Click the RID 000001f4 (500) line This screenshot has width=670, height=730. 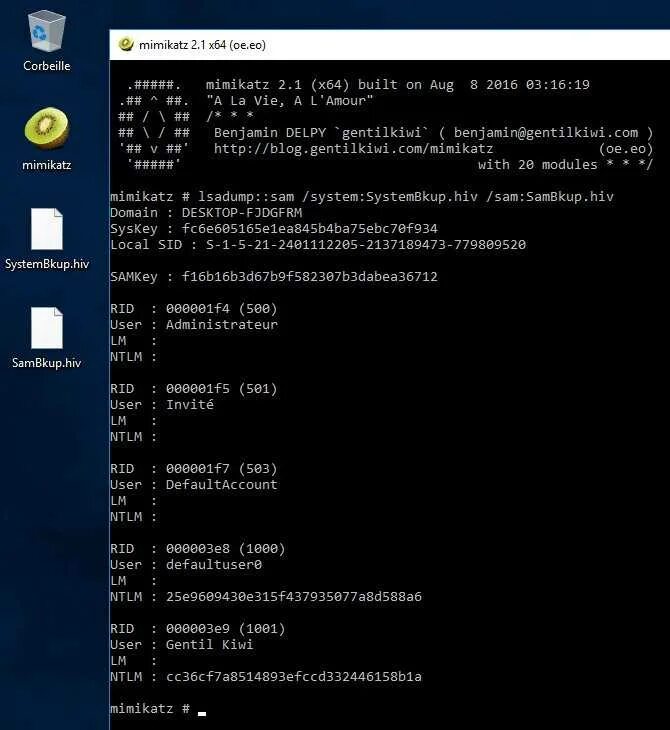tap(194, 309)
